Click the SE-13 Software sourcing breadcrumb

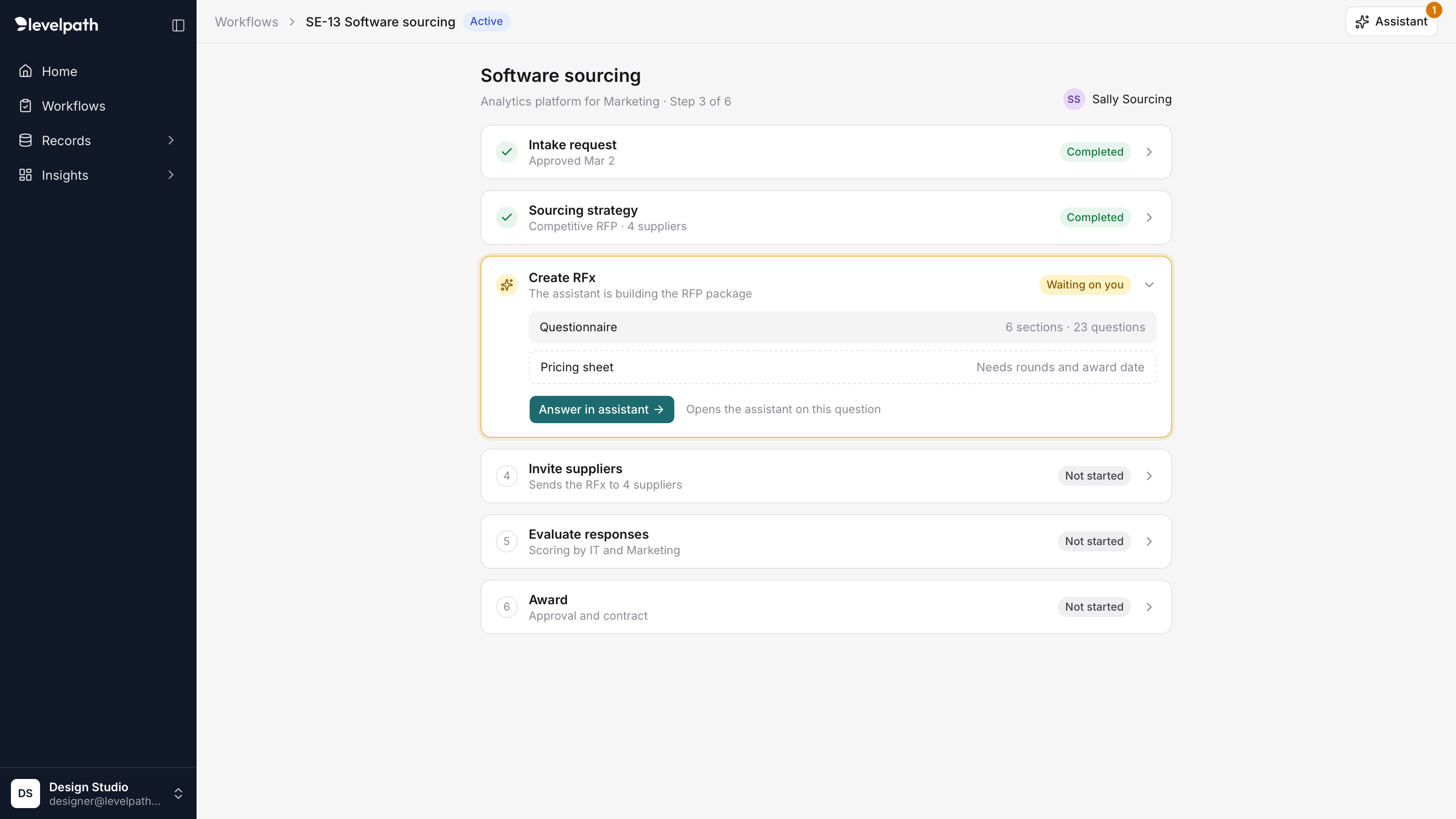[x=380, y=21]
